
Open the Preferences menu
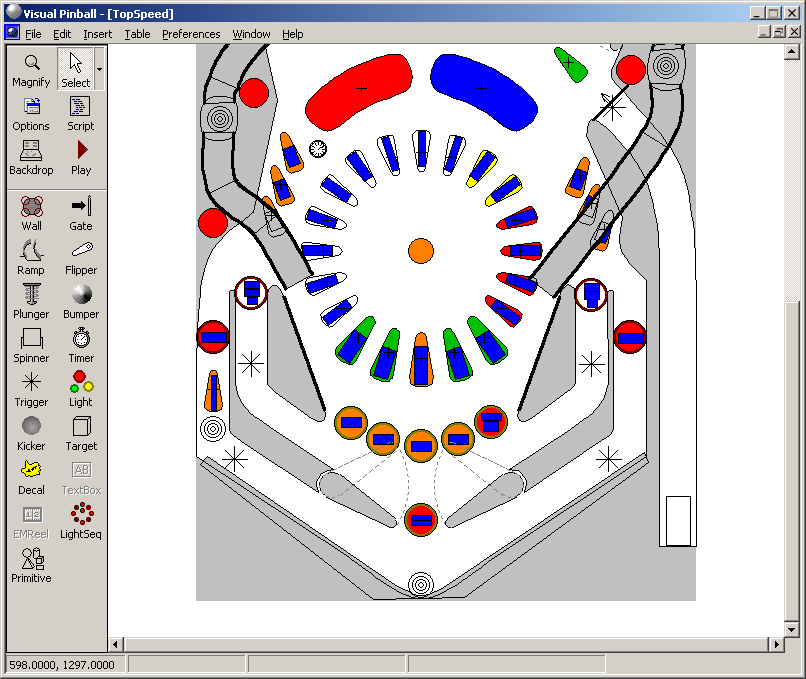(x=191, y=34)
